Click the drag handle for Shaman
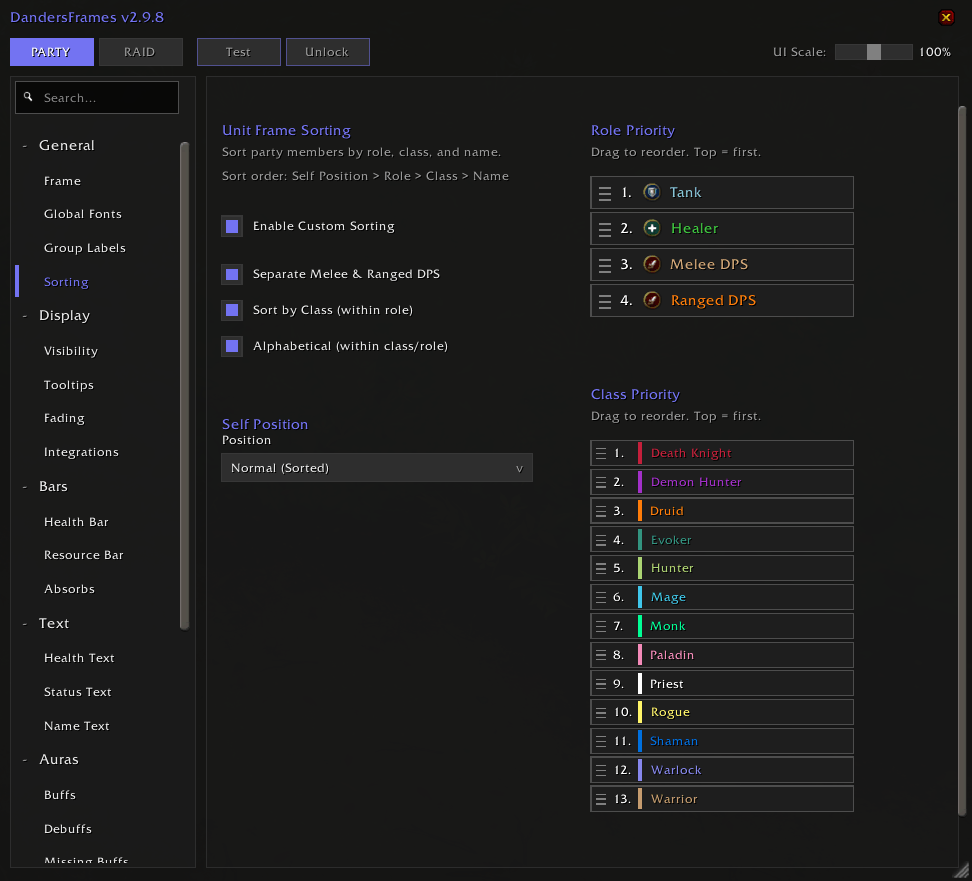This screenshot has height=881, width=972. coord(601,741)
